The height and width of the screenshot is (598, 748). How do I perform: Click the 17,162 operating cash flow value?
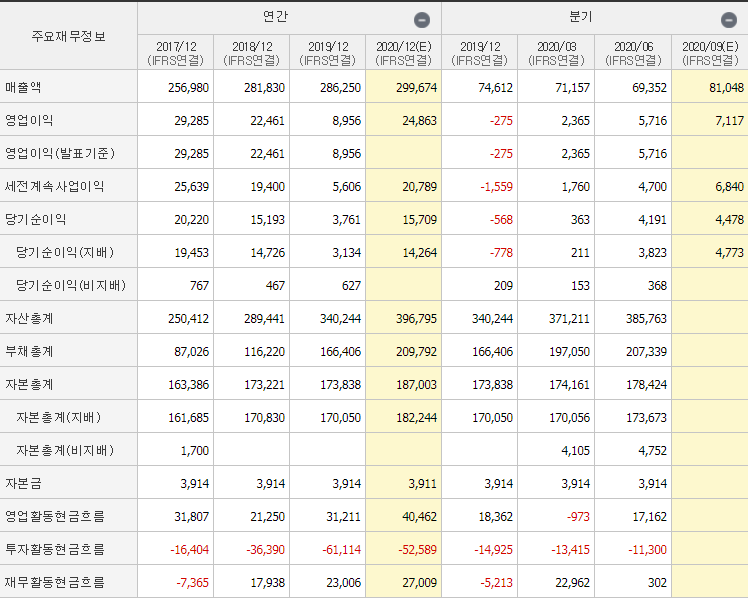click(649, 516)
